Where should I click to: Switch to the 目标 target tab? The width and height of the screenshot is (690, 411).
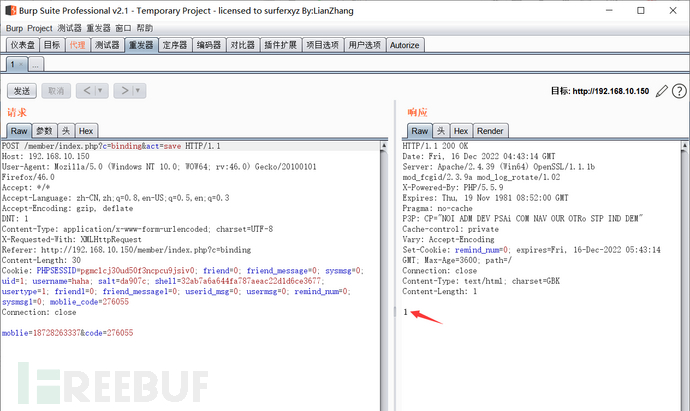click(52, 45)
